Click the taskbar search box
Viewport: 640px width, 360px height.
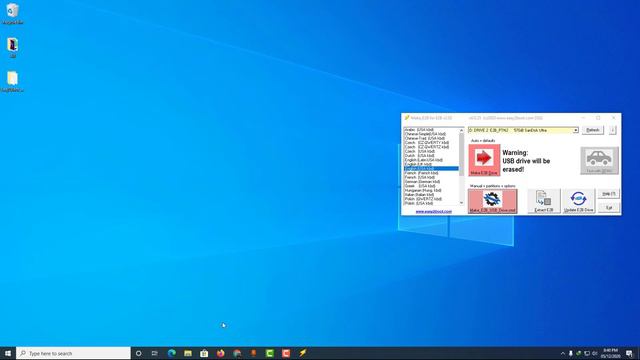click(73, 353)
